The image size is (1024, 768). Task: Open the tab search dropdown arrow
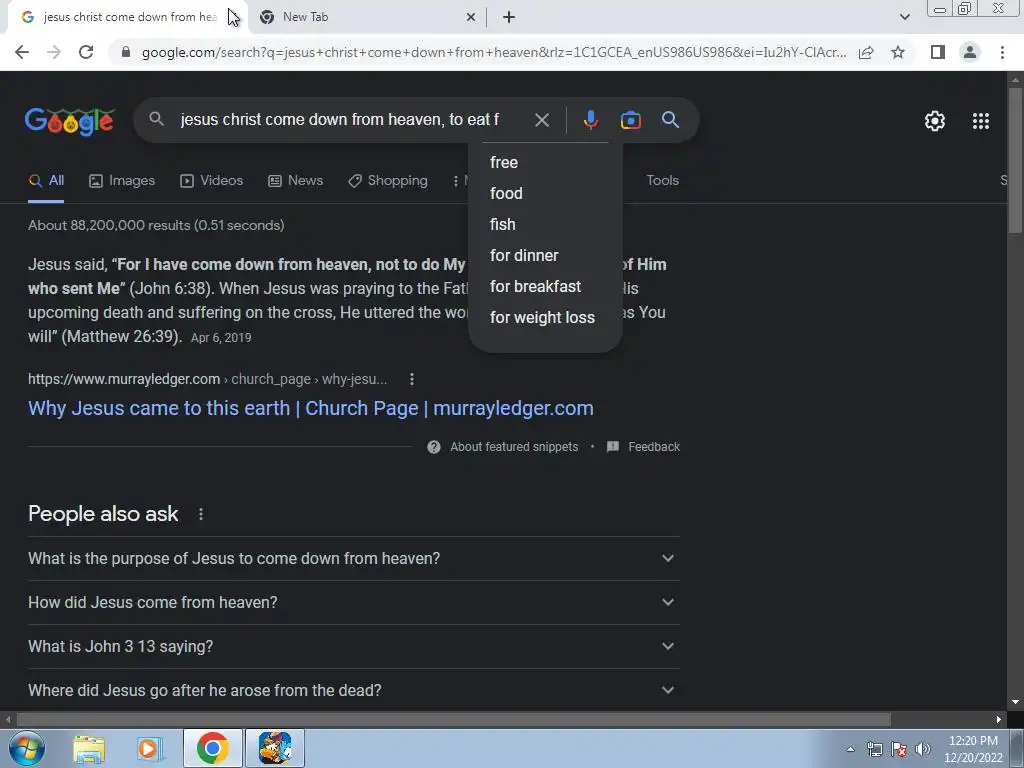tap(904, 17)
